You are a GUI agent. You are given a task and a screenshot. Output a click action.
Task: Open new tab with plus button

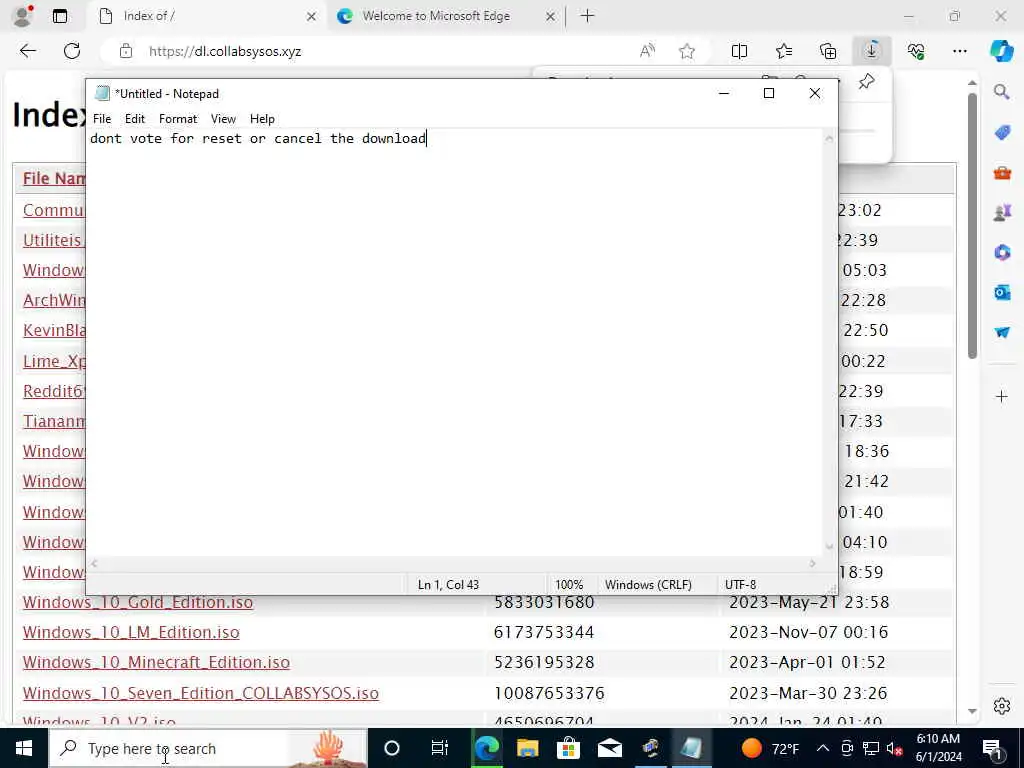point(587,16)
